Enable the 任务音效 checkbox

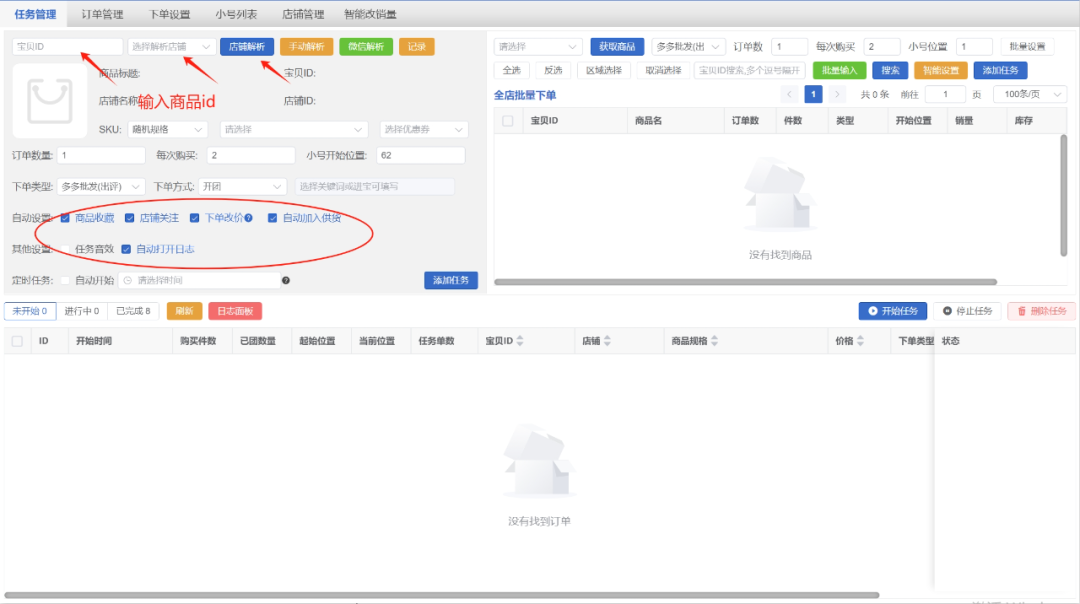click(x=65, y=249)
